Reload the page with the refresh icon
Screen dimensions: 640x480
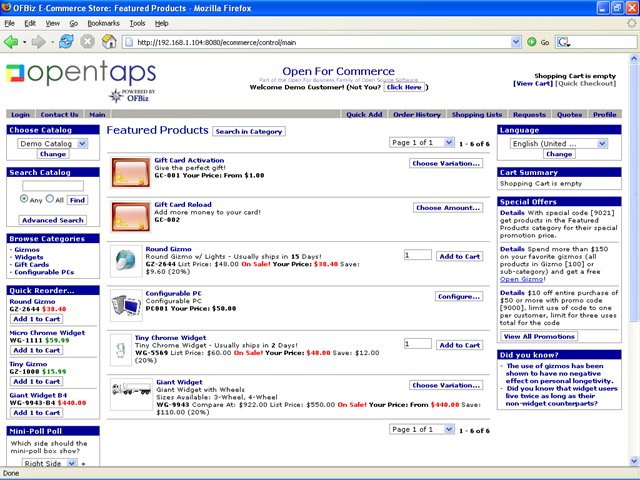[66, 42]
